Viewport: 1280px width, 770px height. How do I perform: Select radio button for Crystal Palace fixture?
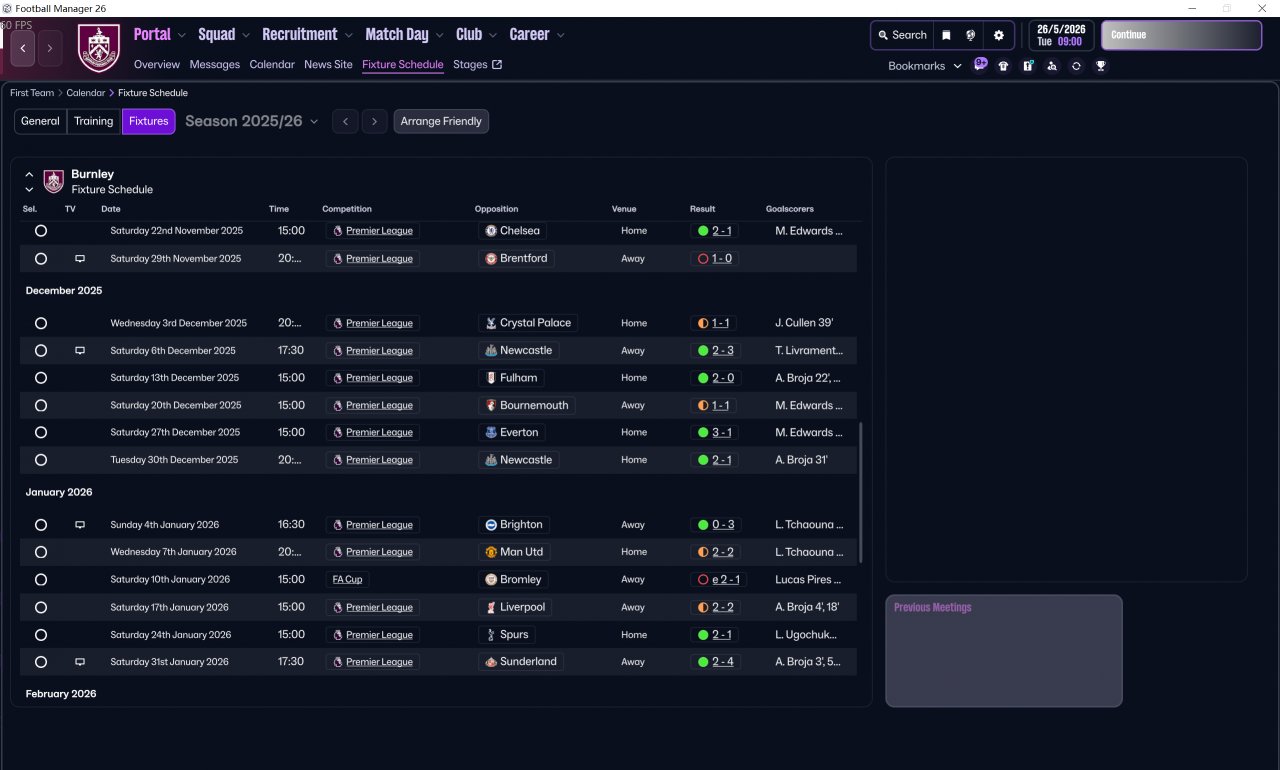pos(41,324)
